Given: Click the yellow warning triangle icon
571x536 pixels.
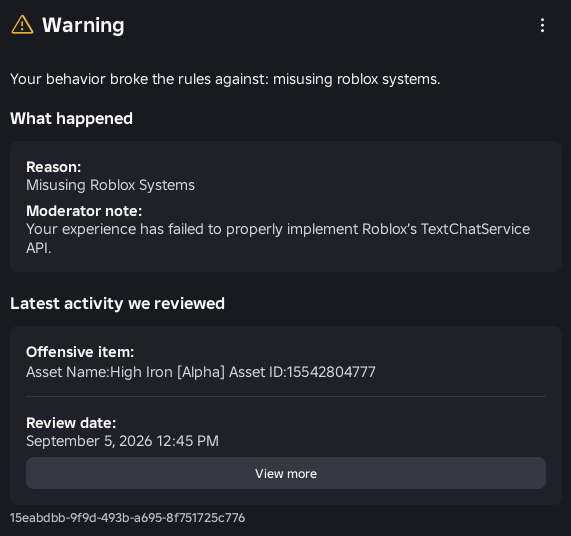Looking at the screenshot, I should point(22,25).
